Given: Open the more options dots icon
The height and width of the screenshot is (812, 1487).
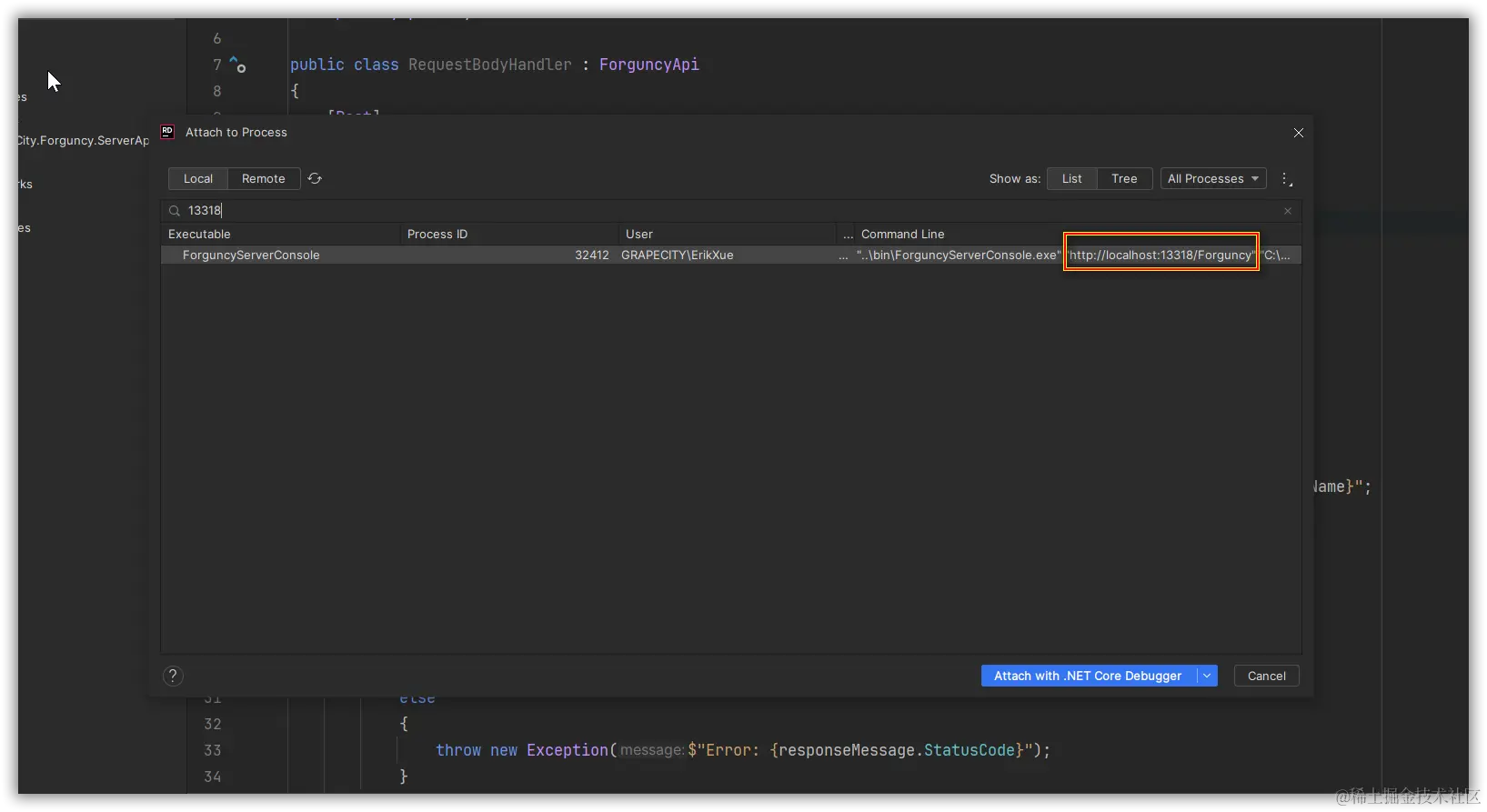Looking at the screenshot, I should (1286, 179).
